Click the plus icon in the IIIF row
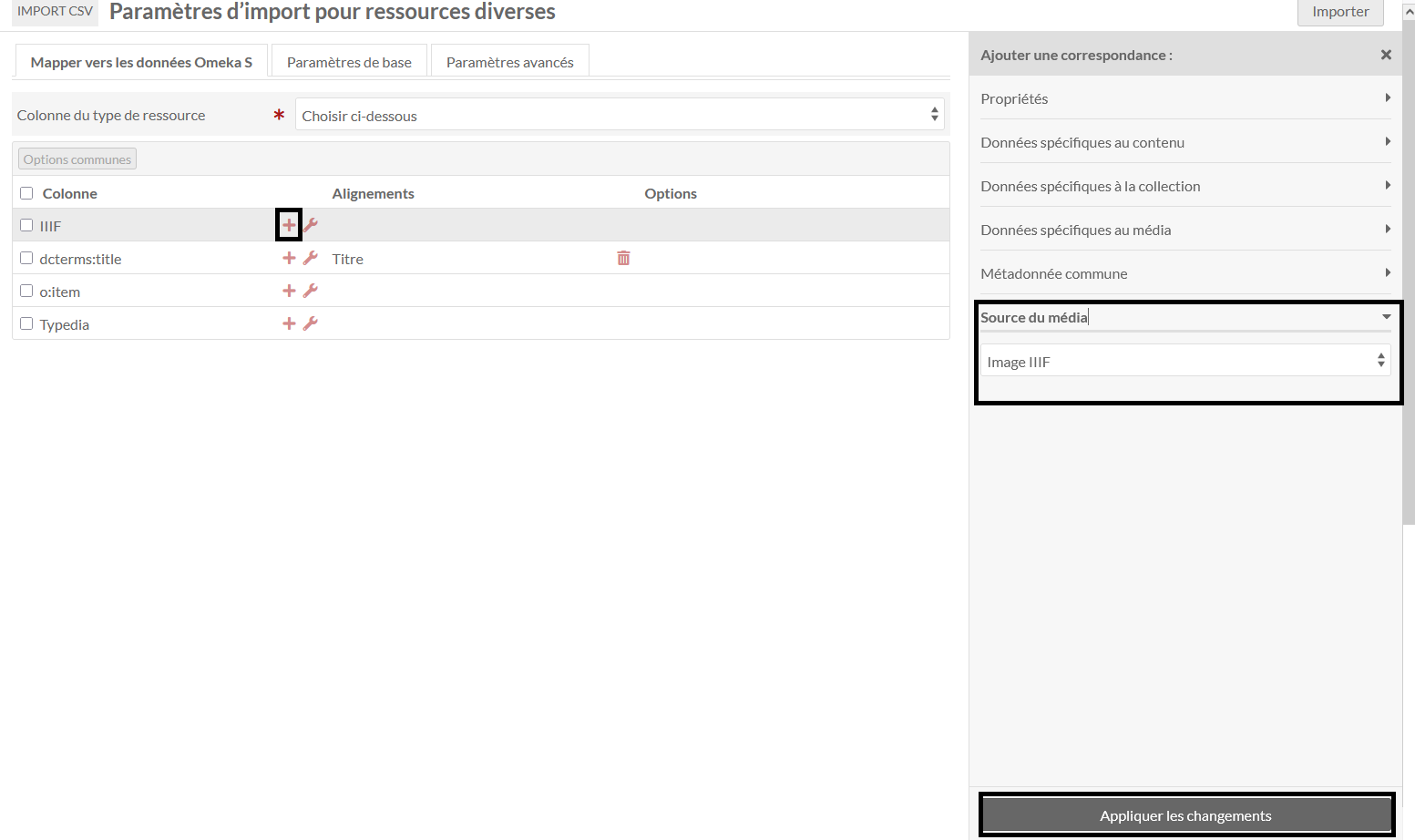 coord(289,225)
